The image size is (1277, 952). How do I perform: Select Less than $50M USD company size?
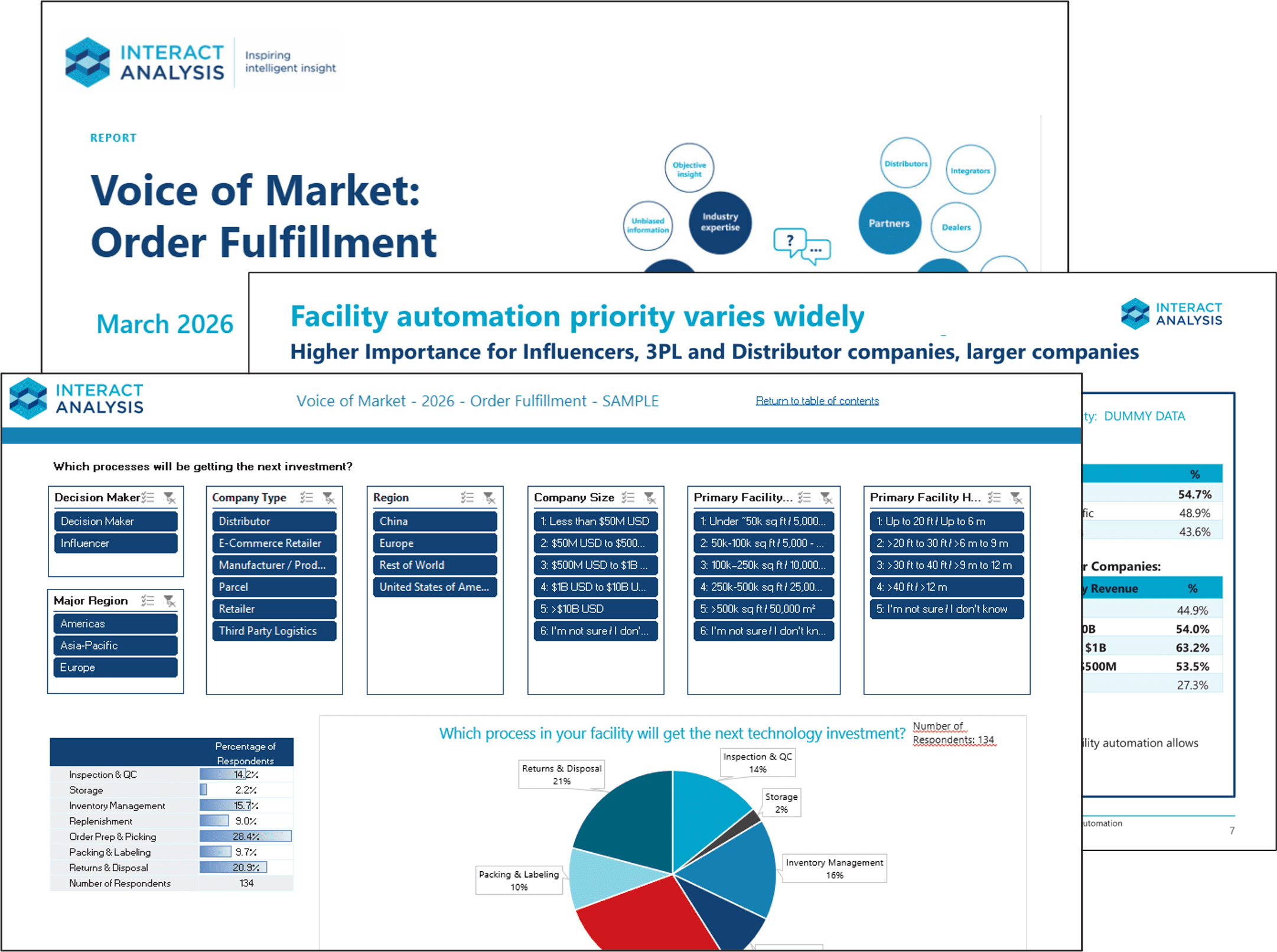click(x=595, y=521)
